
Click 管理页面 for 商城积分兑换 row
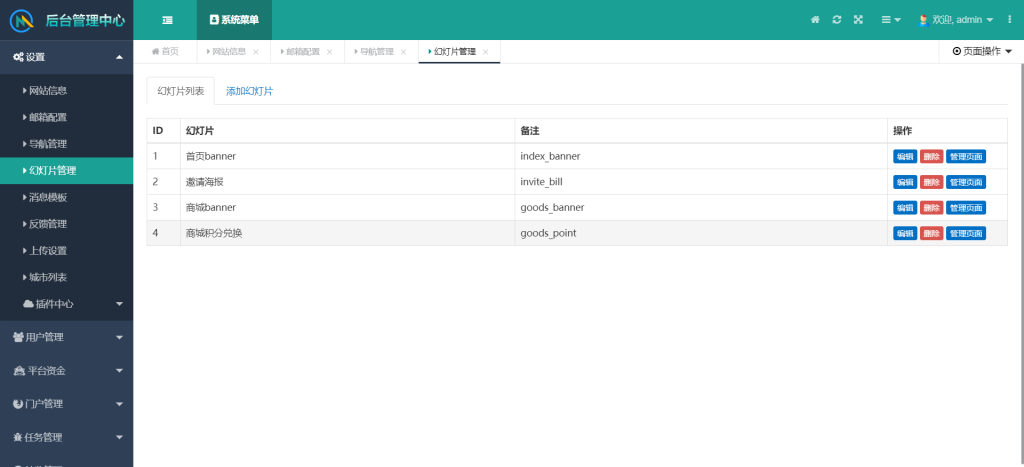tap(966, 233)
